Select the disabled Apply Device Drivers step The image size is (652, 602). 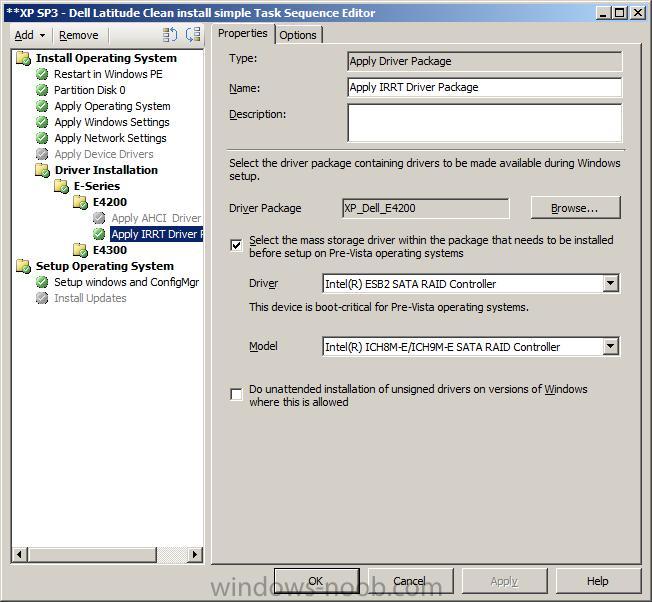[104, 154]
